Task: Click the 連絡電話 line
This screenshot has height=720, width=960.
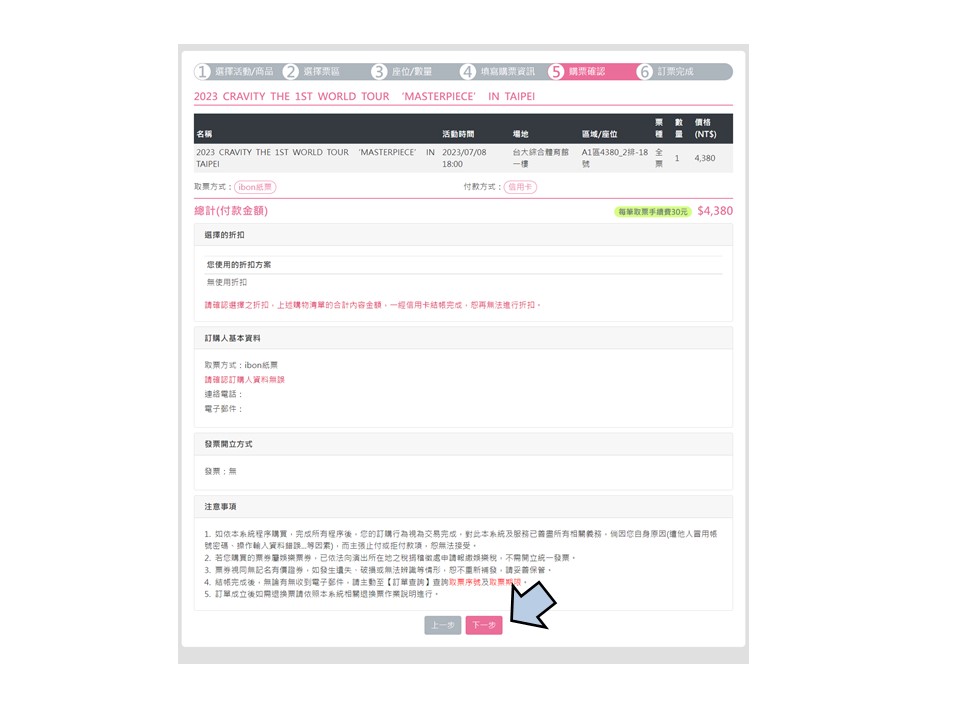Action: [x=223, y=394]
